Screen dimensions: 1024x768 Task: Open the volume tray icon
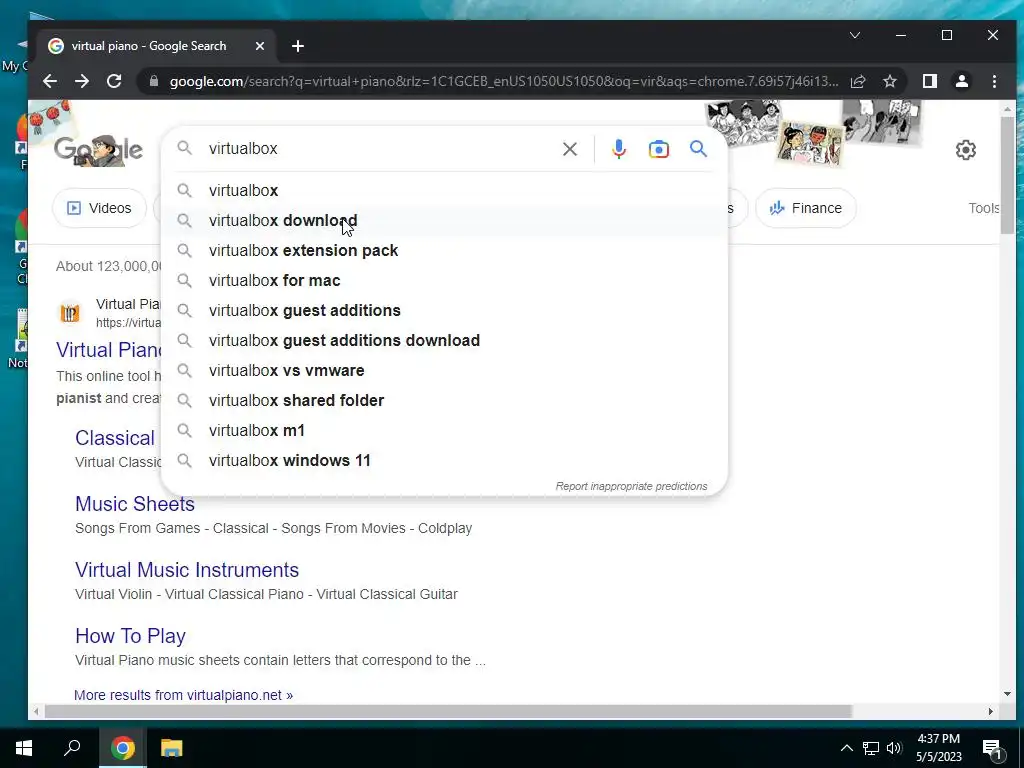coord(894,748)
